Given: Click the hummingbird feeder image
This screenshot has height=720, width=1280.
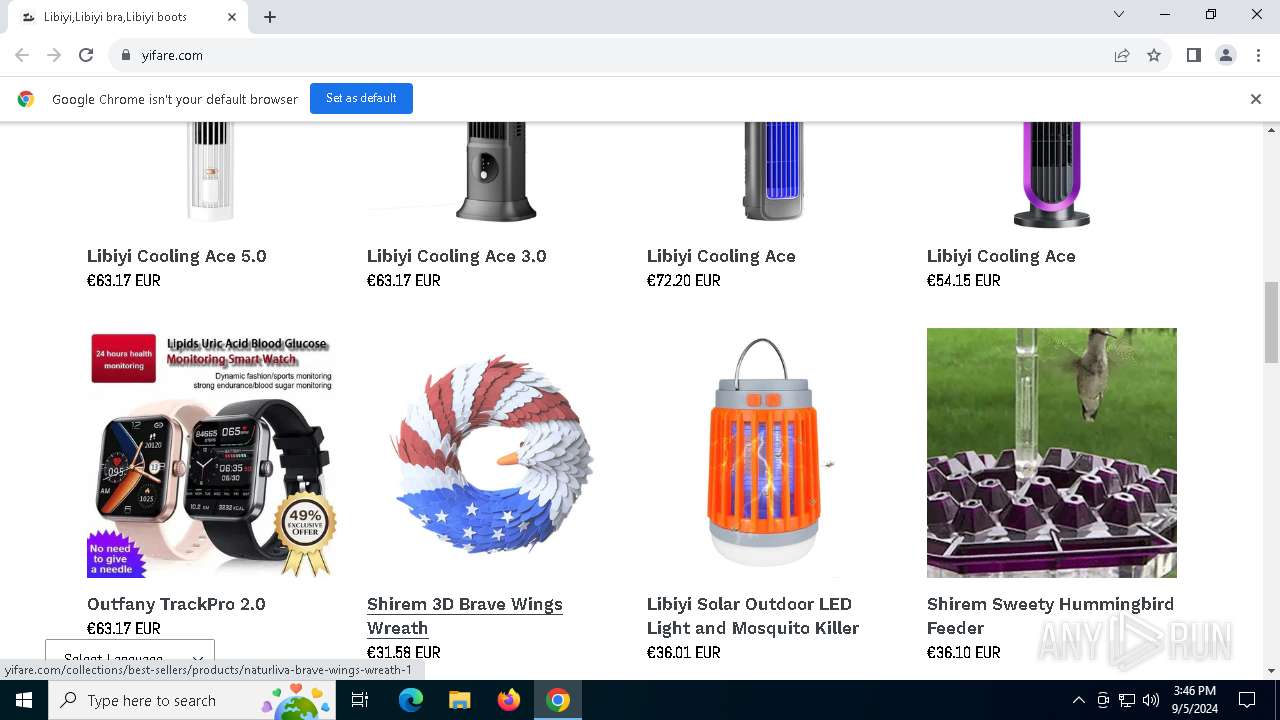Looking at the screenshot, I should (1052, 453).
